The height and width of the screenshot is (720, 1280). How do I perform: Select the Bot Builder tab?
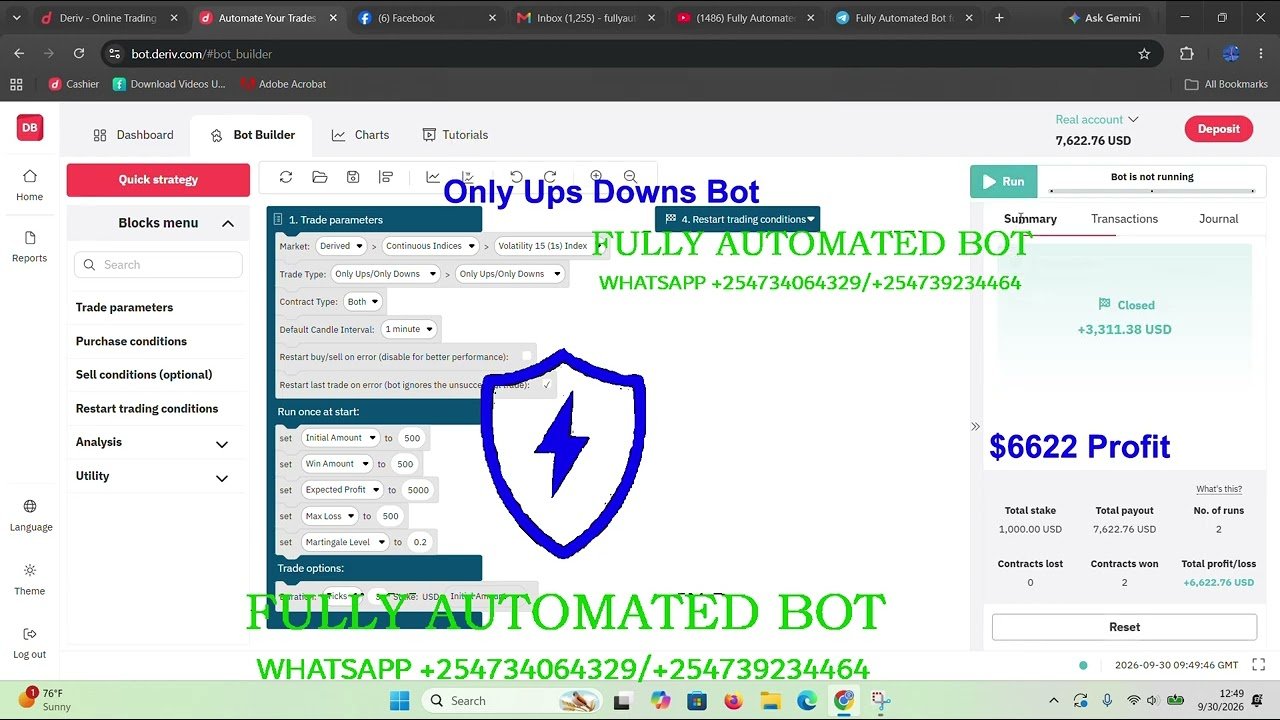[x=252, y=135]
